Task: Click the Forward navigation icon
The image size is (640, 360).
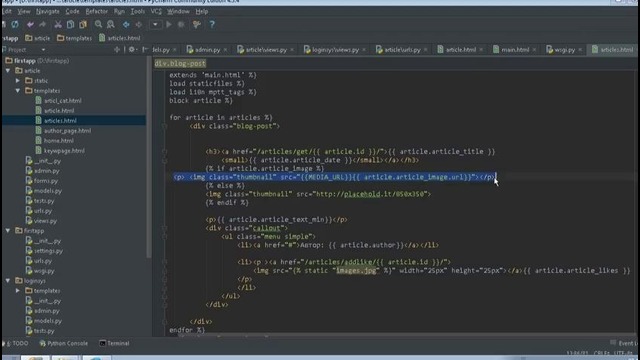Action: pyautogui.click(x=139, y=24)
